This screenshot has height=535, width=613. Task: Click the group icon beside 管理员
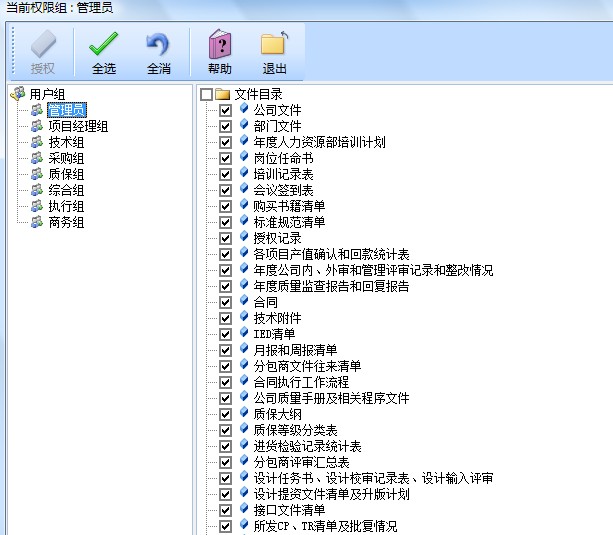tap(37, 110)
